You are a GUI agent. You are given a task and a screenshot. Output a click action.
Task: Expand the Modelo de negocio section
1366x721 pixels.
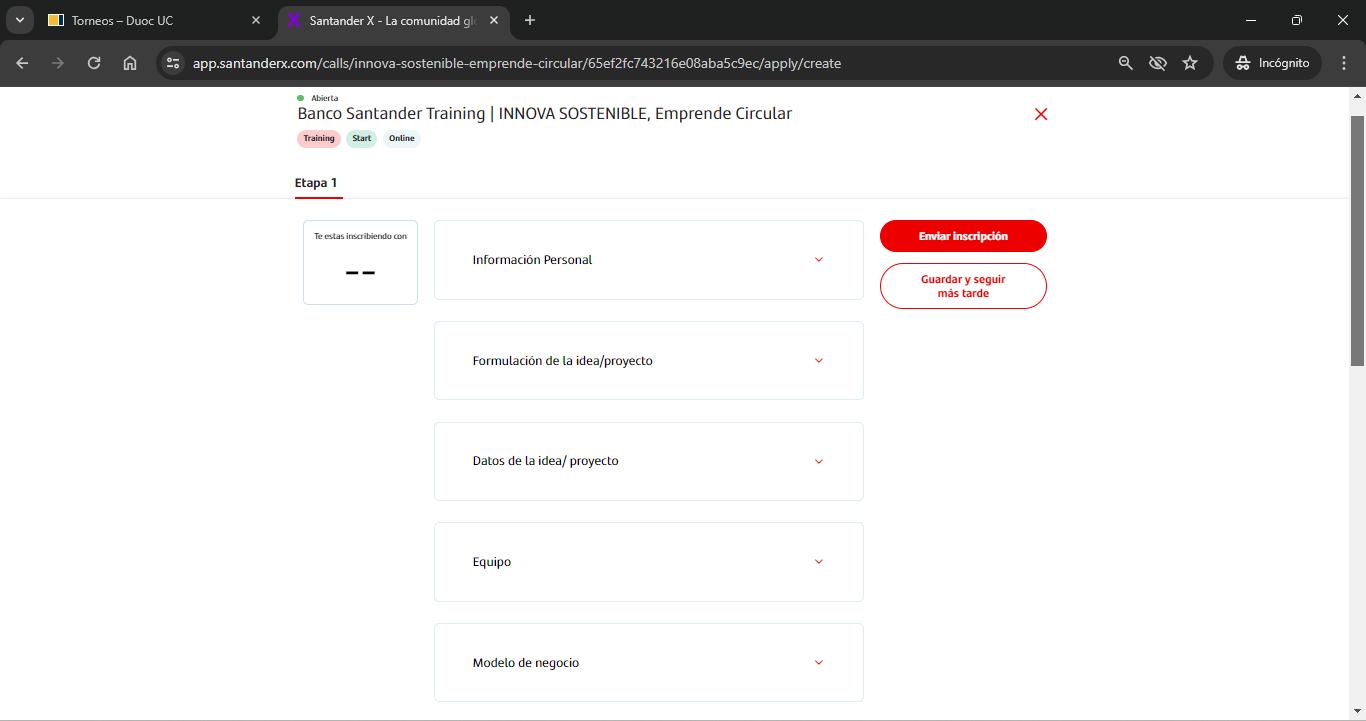pyautogui.click(x=648, y=662)
